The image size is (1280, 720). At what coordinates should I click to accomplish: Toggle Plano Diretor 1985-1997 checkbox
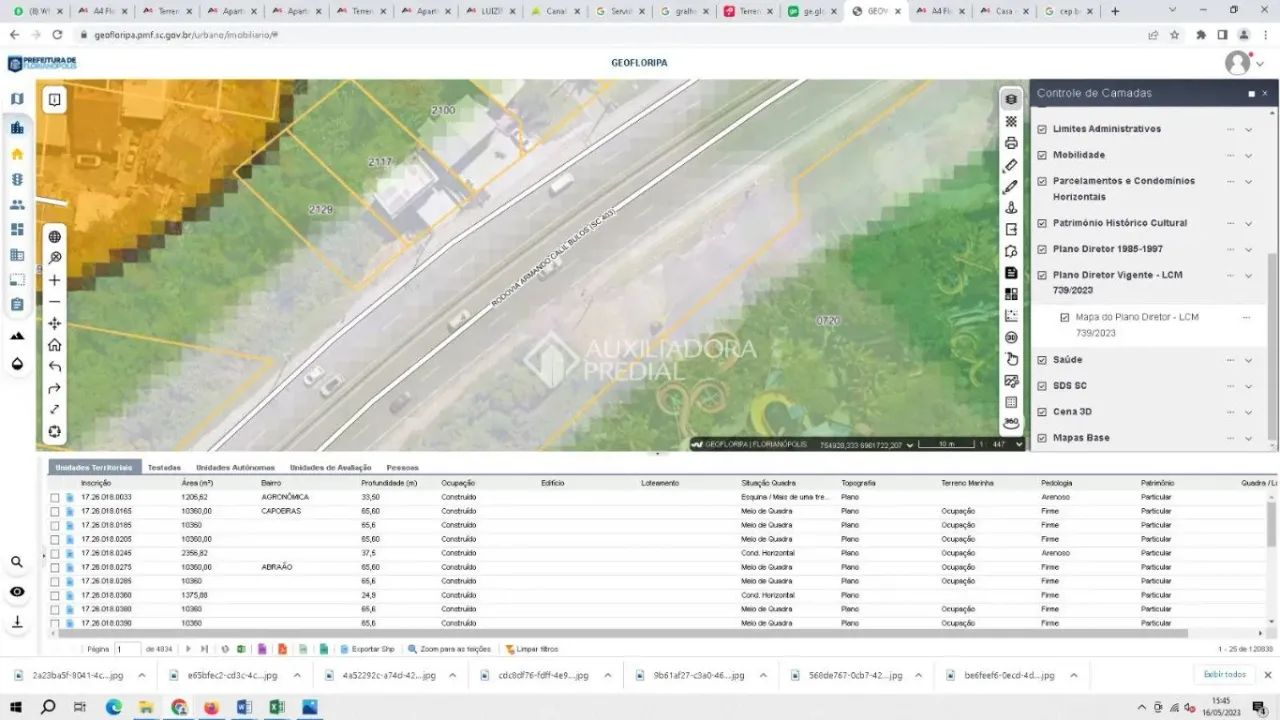pyautogui.click(x=1042, y=249)
